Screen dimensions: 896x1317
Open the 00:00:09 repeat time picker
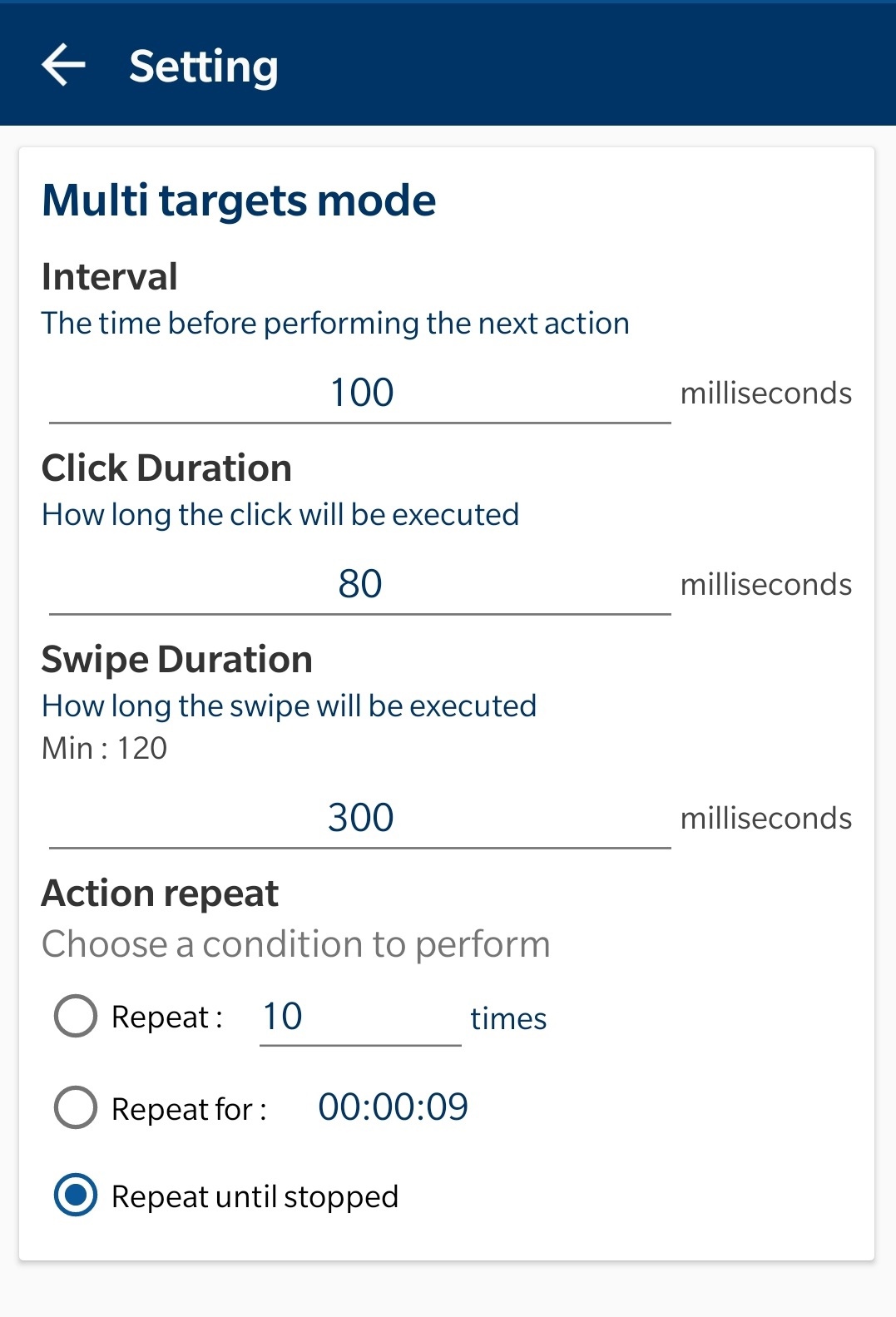(393, 1107)
